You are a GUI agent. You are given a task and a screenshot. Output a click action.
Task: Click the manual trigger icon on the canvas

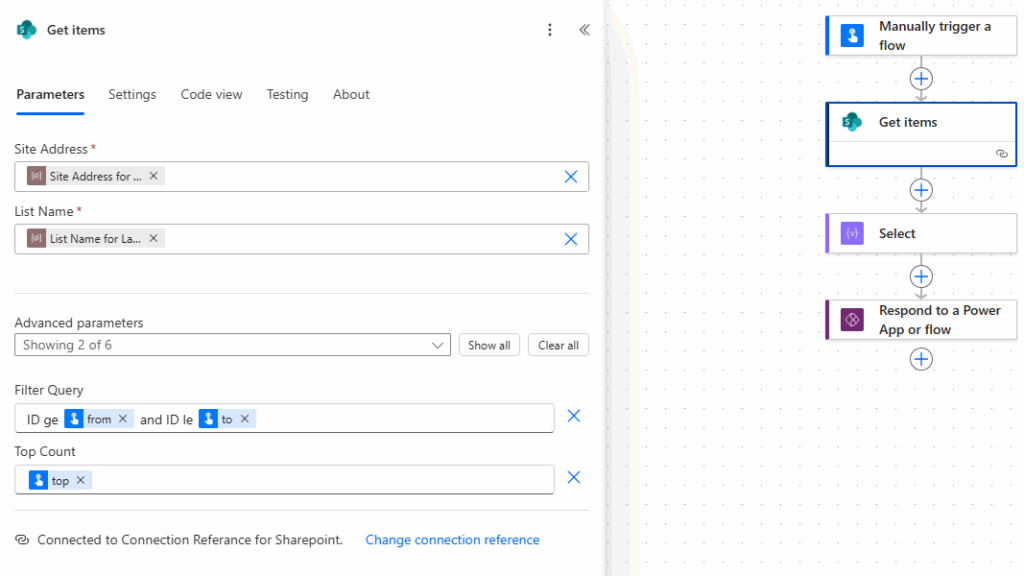(852, 35)
